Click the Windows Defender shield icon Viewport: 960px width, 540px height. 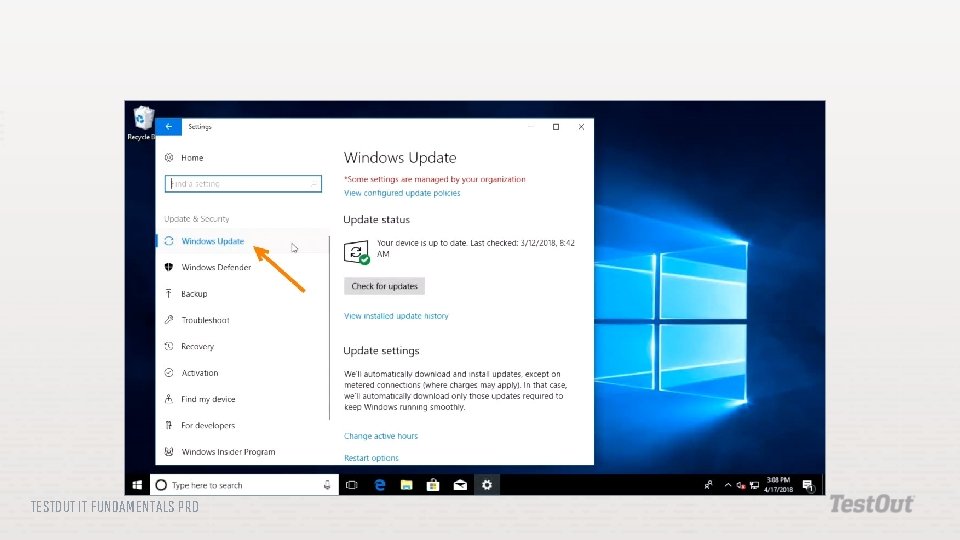[169, 267]
